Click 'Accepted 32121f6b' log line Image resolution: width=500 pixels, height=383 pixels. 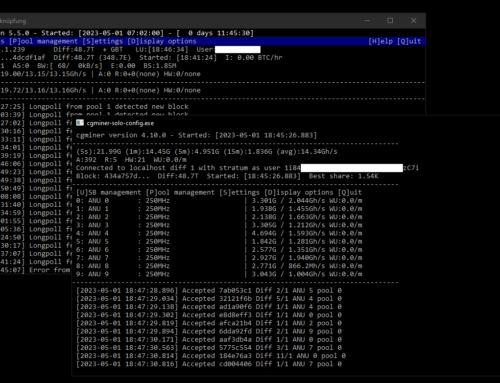(x=209, y=299)
